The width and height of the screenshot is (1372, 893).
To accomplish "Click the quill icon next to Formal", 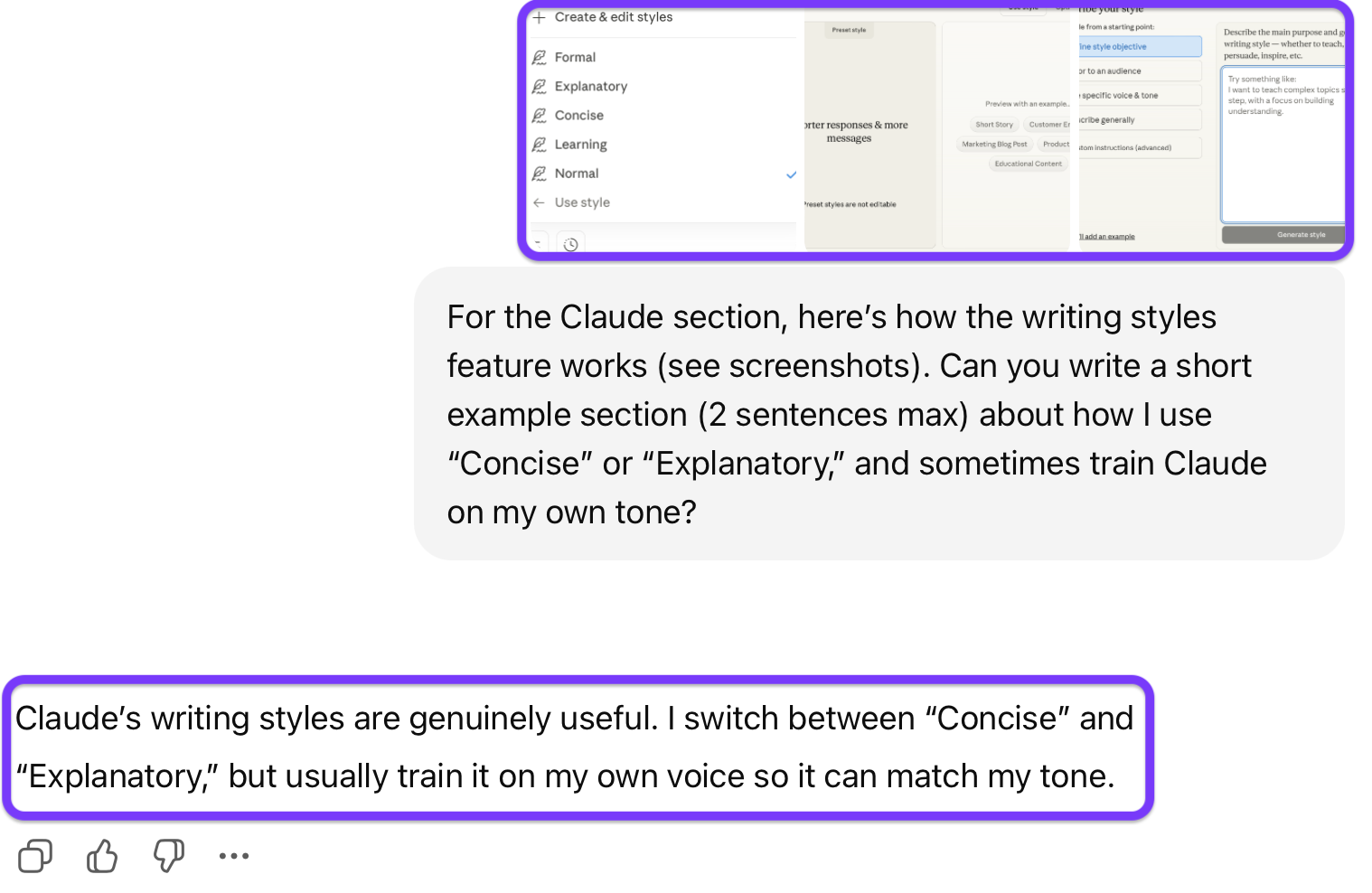I will coord(540,57).
